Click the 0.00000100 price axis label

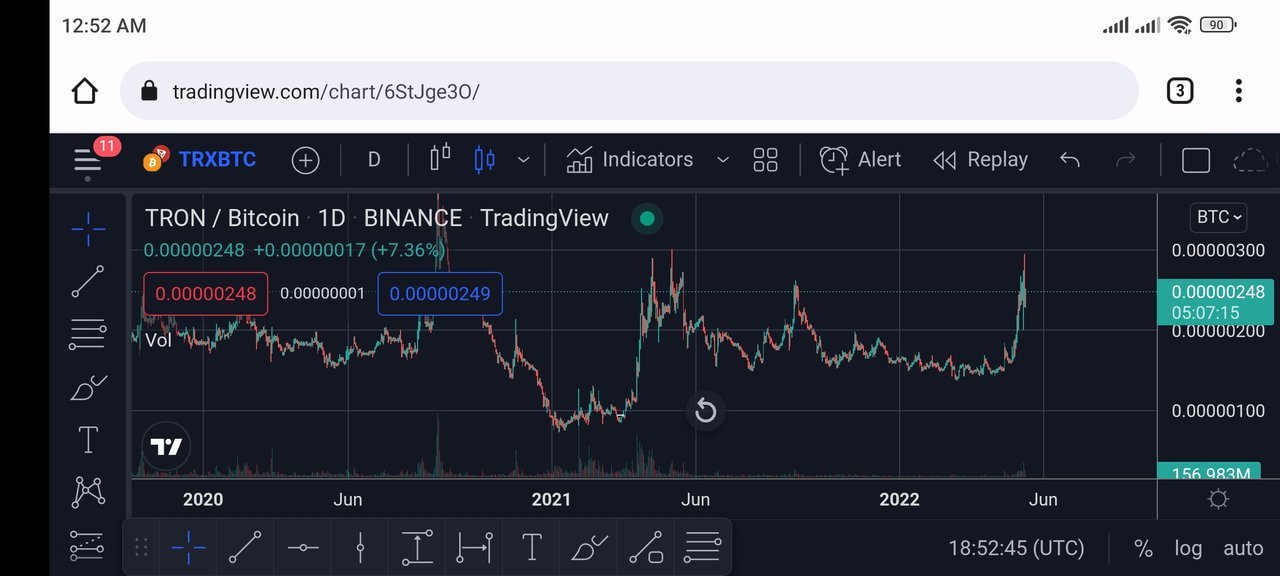tap(1219, 411)
